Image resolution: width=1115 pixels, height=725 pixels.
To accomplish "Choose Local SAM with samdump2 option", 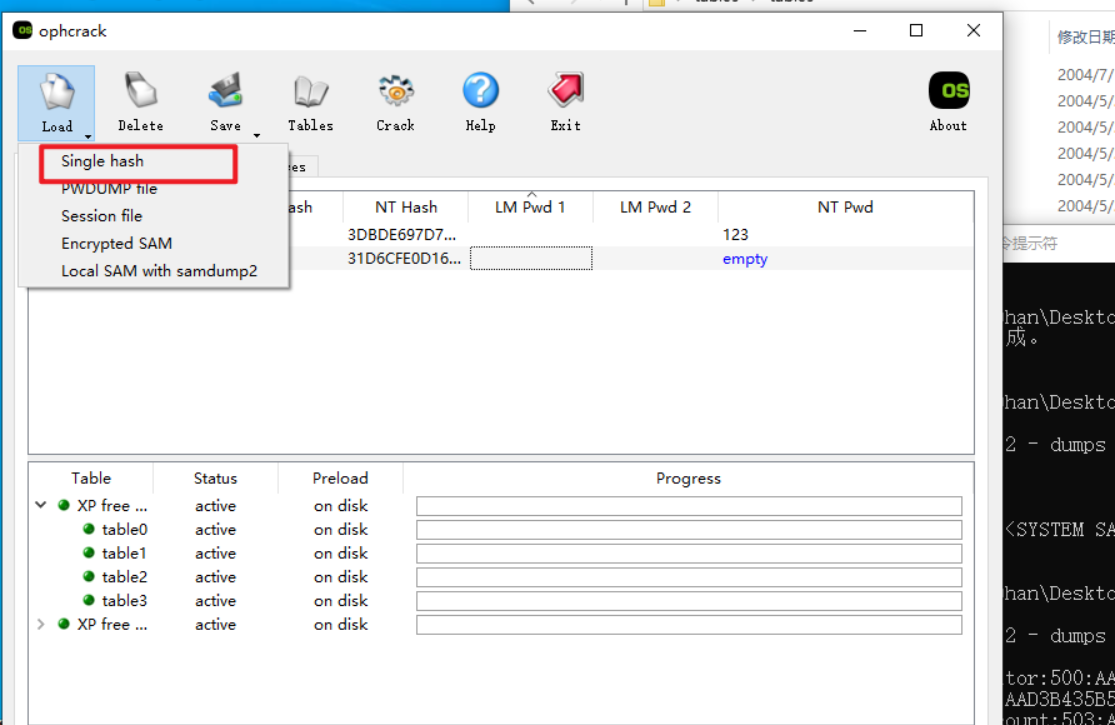I will (x=159, y=271).
